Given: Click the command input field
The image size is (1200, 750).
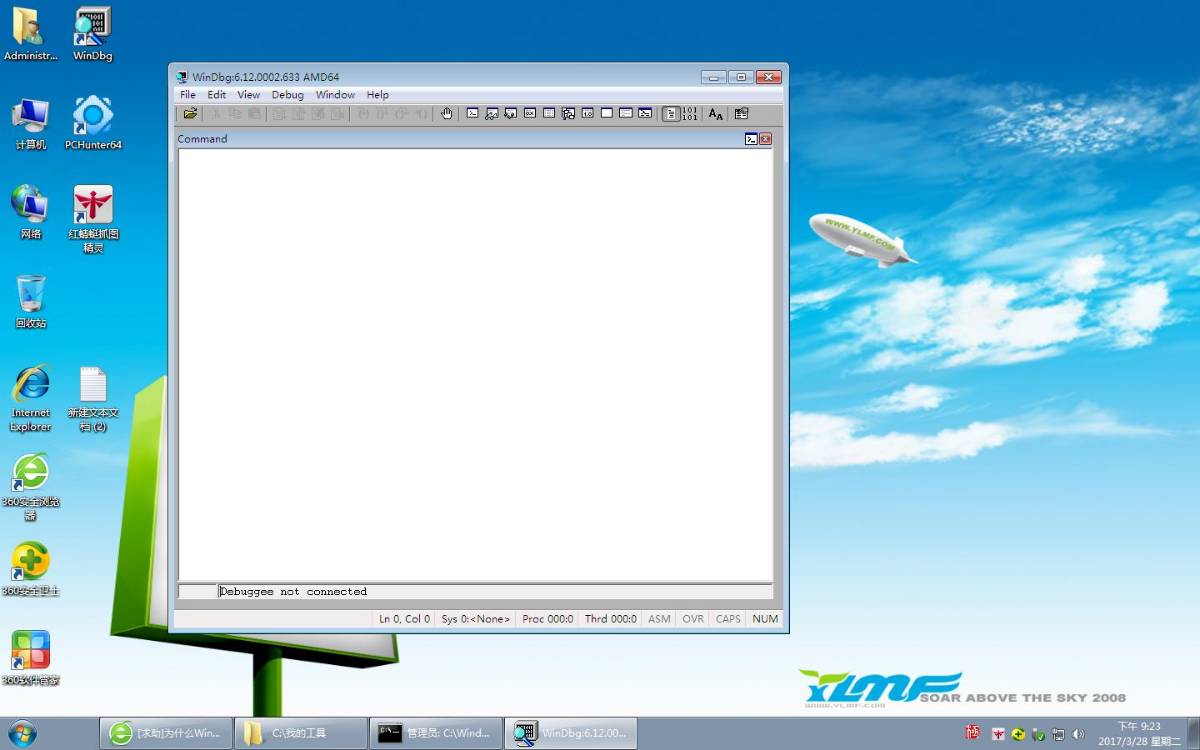Looking at the screenshot, I should click(495, 591).
